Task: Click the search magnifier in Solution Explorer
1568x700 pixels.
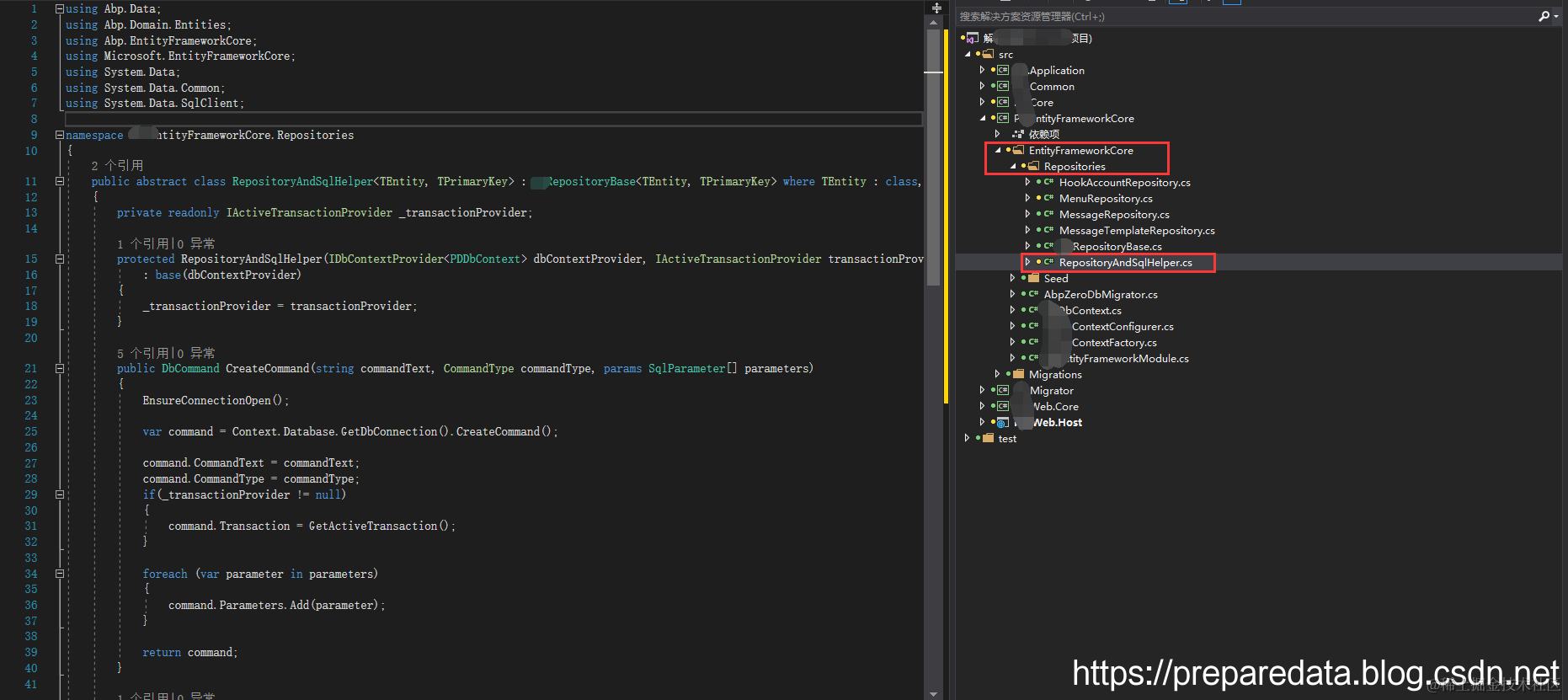Action: [1544, 16]
